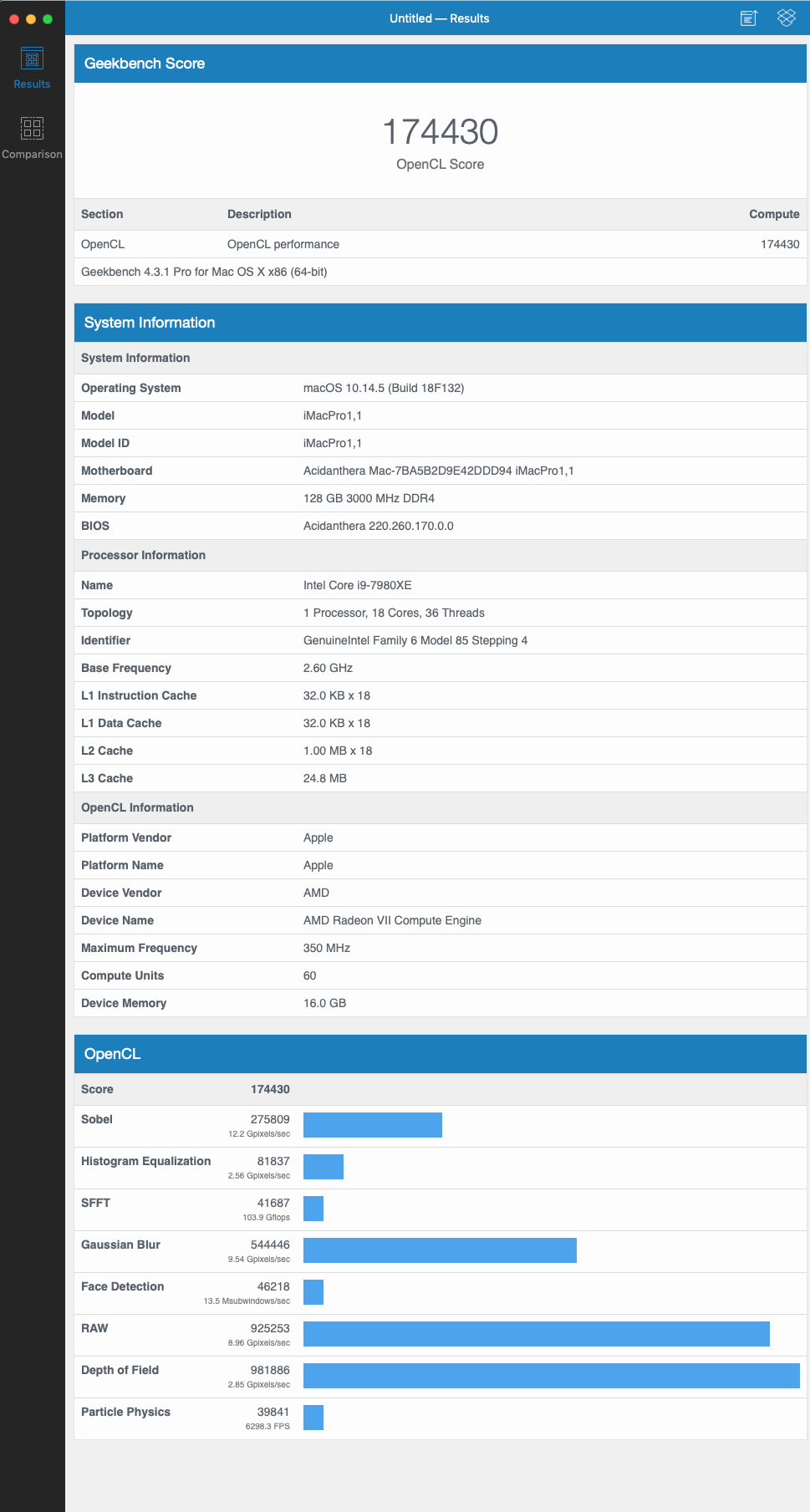Open the Results sidebar view
The width and height of the screenshot is (810, 1512).
[x=32, y=68]
